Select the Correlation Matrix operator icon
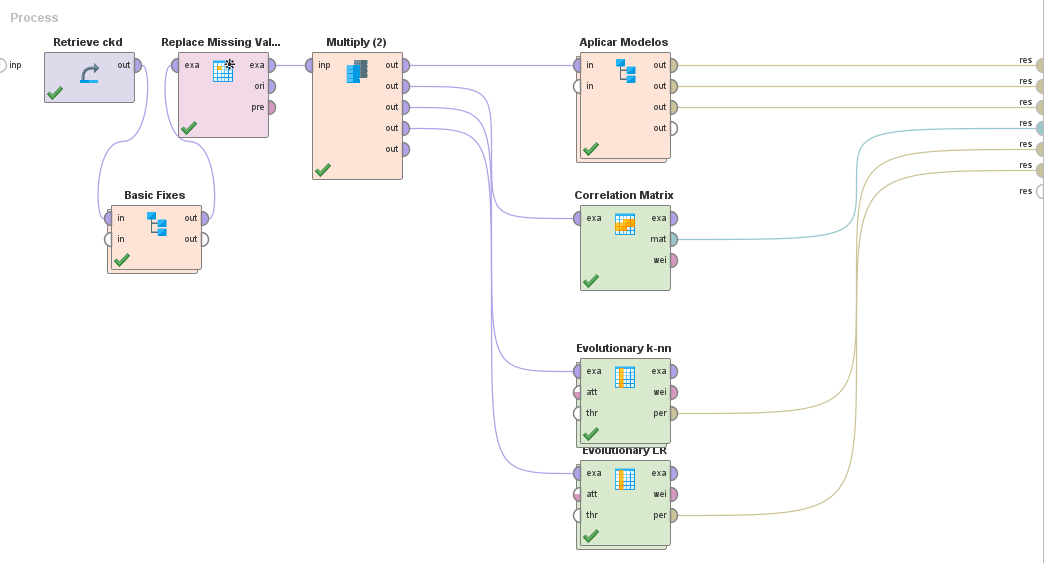 (625, 224)
